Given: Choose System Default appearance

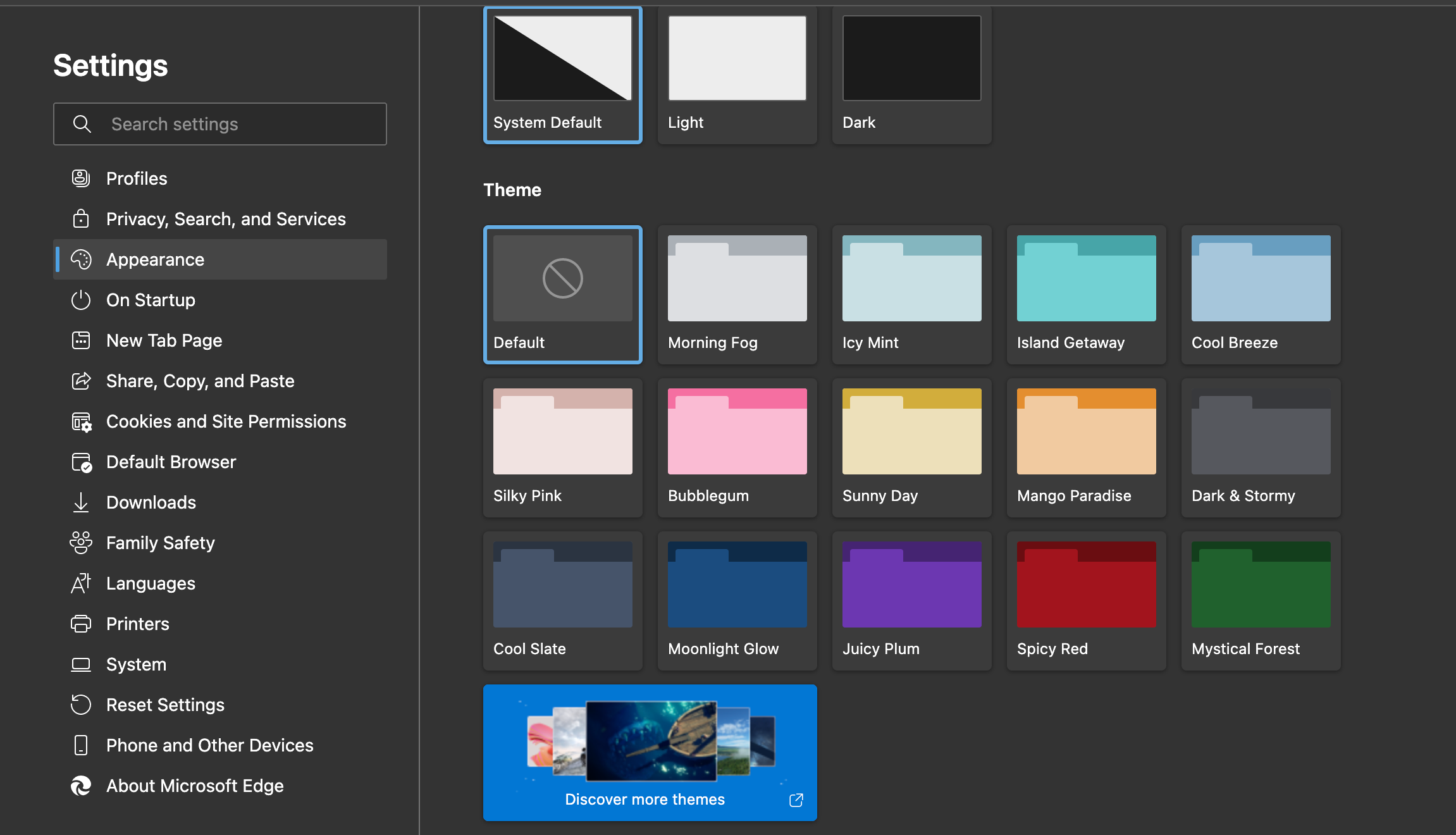Looking at the screenshot, I should [562, 75].
